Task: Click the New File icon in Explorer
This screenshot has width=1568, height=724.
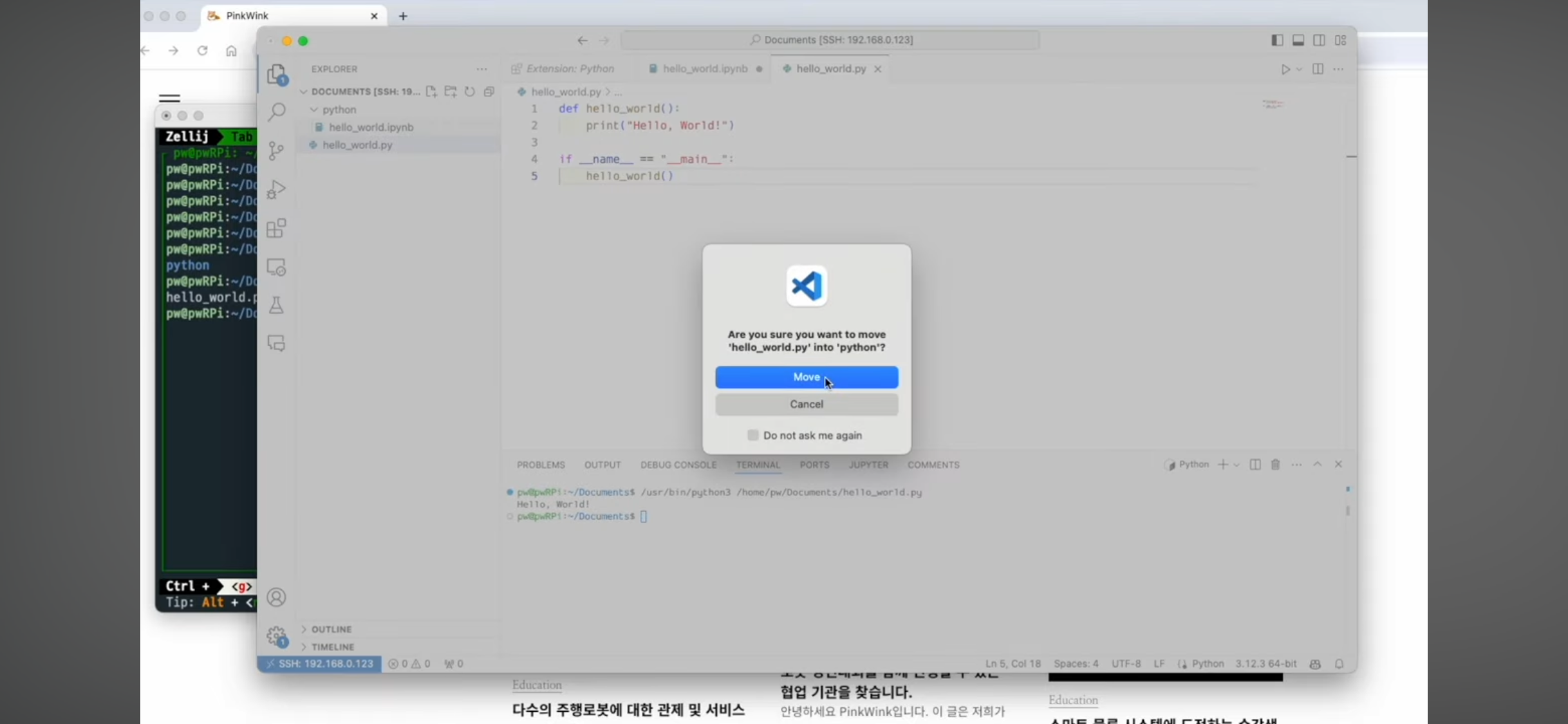Action: pyautogui.click(x=431, y=91)
